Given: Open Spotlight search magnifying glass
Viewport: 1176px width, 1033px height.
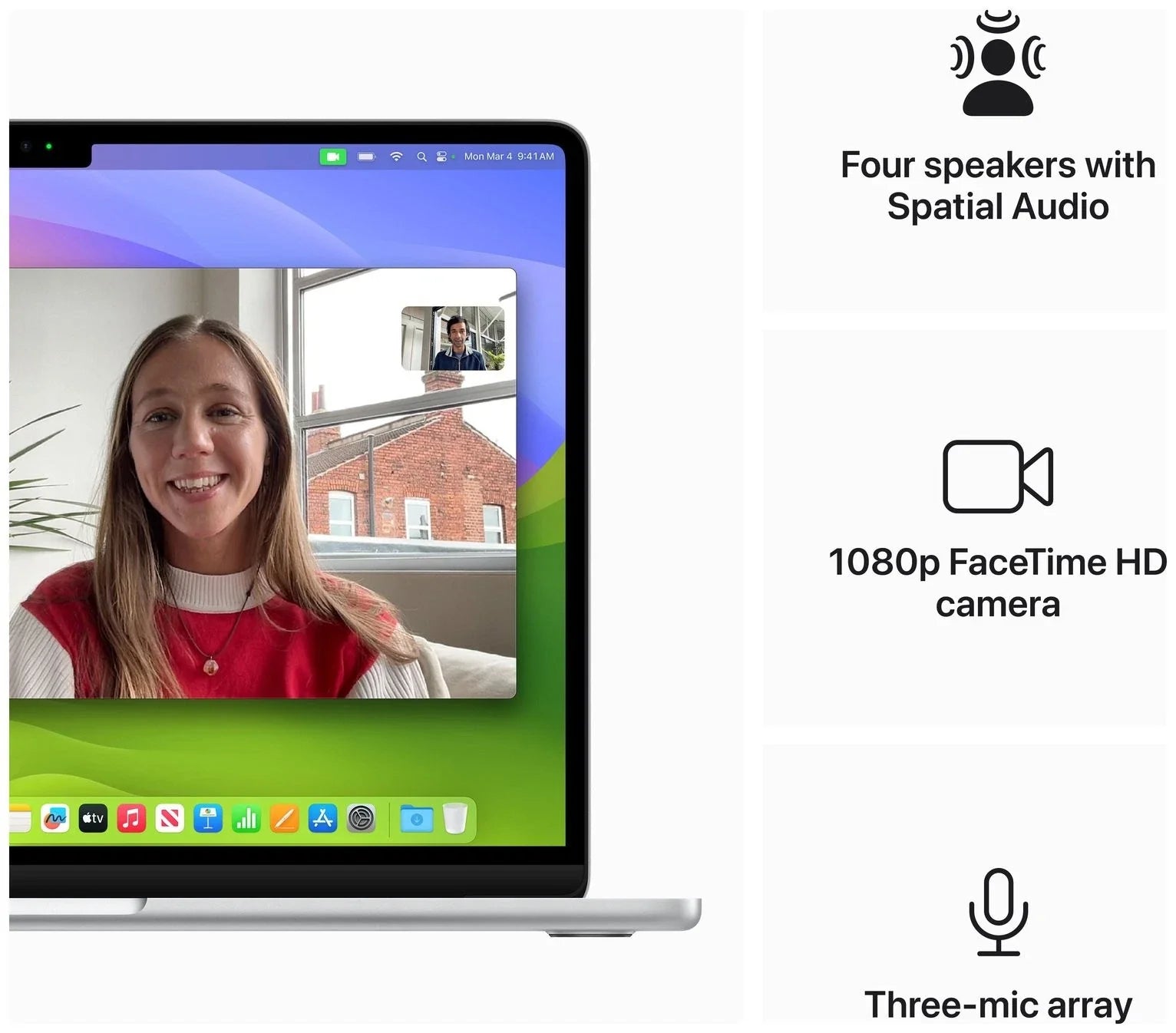Looking at the screenshot, I should click(x=421, y=157).
